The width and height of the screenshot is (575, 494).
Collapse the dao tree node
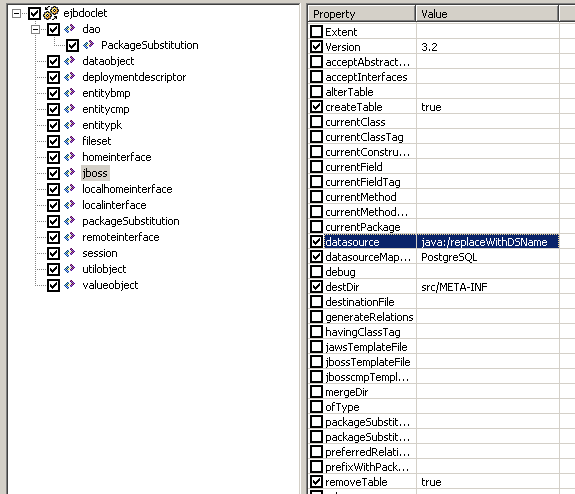pos(36,29)
